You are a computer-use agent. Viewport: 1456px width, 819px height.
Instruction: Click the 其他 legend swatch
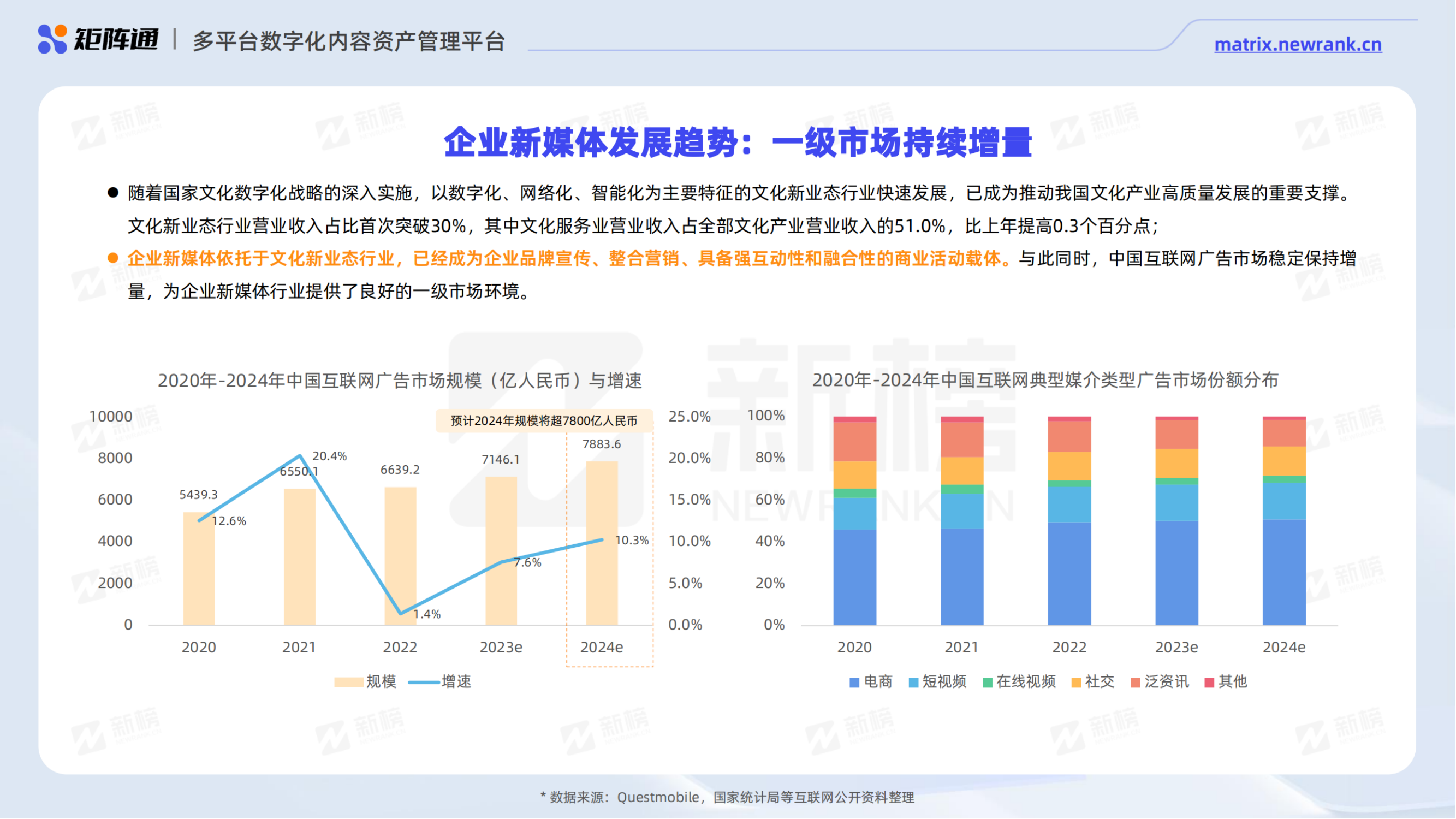tap(1210, 682)
